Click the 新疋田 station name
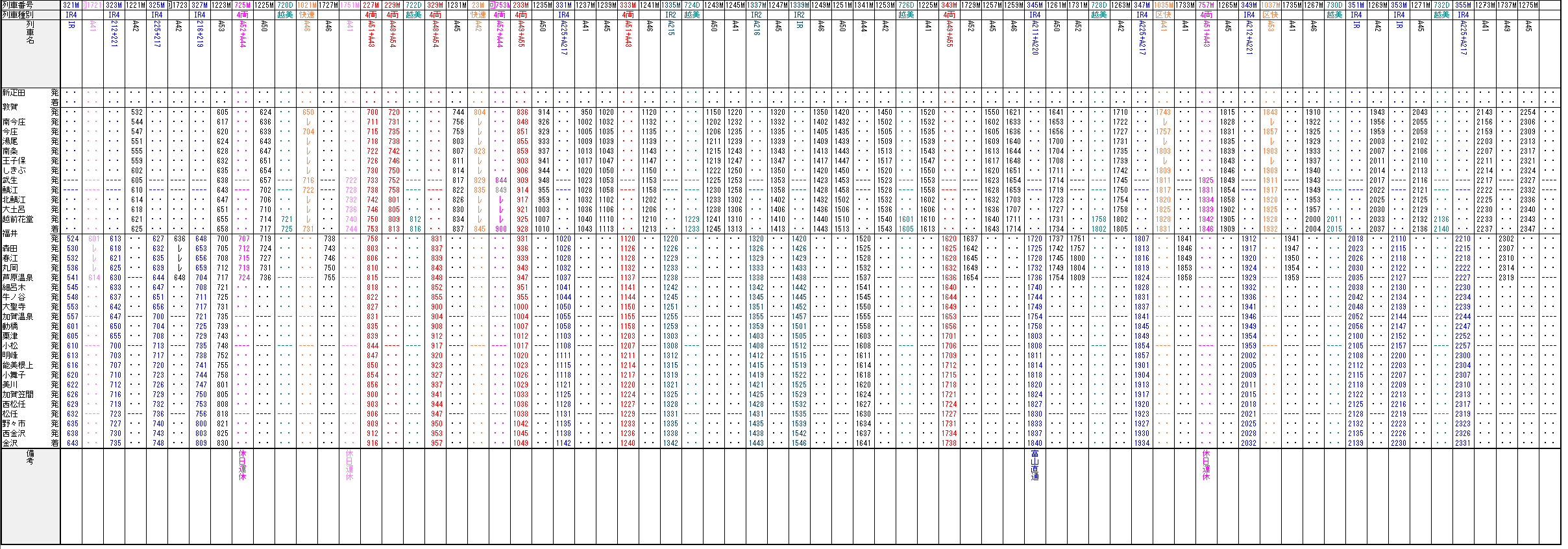This screenshot has height=549, width=1568. point(14,93)
